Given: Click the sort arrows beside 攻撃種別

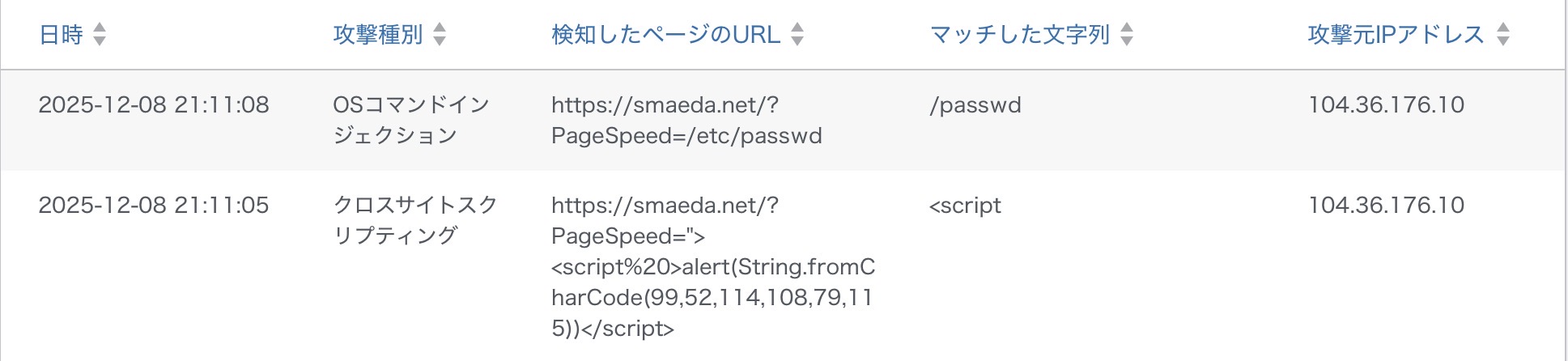Looking at the screenshot, I should pyautogui.click(x=440, y=34).
